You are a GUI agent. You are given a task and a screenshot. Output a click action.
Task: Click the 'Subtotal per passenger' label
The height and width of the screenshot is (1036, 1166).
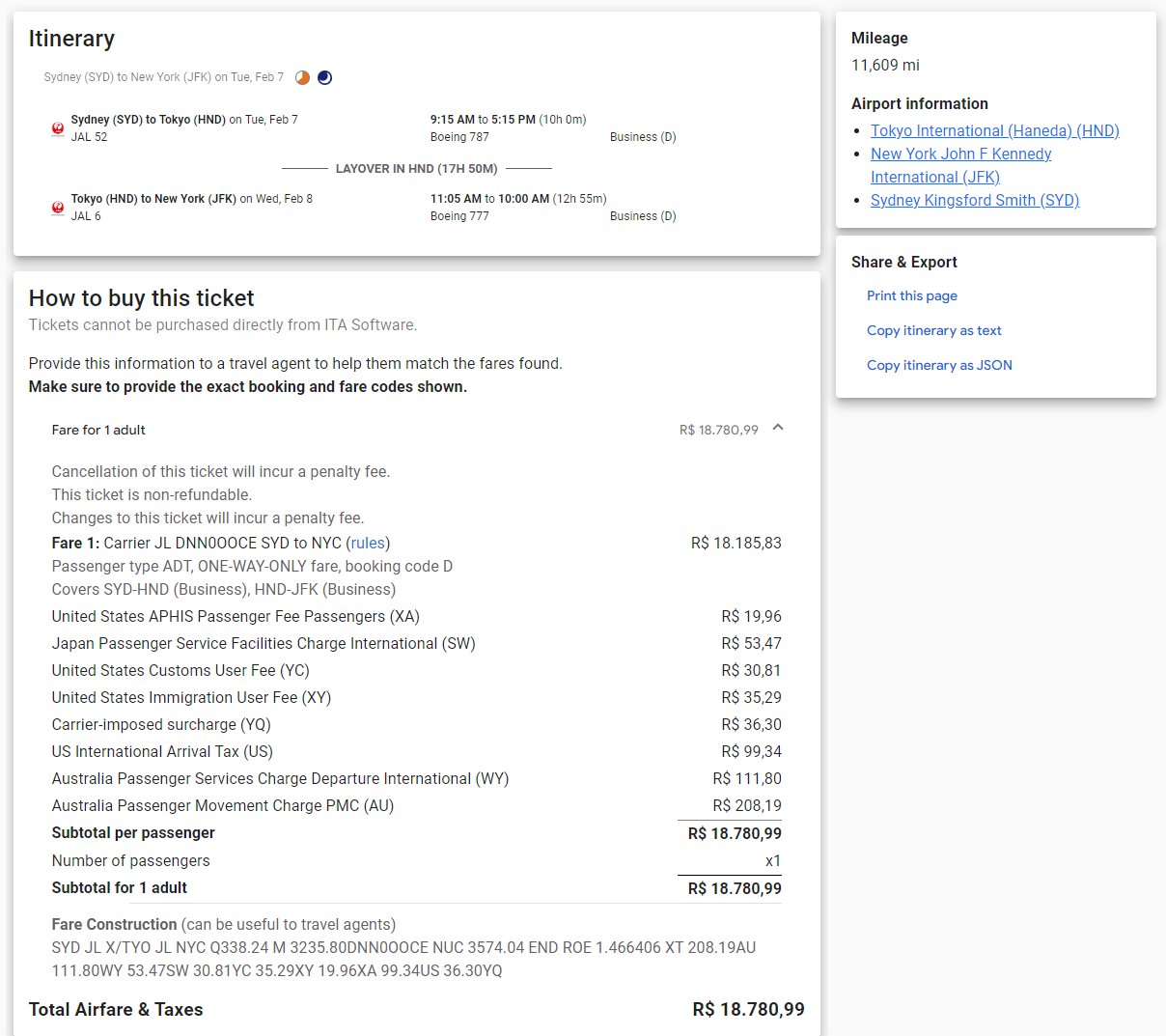(x=133, y=833)
